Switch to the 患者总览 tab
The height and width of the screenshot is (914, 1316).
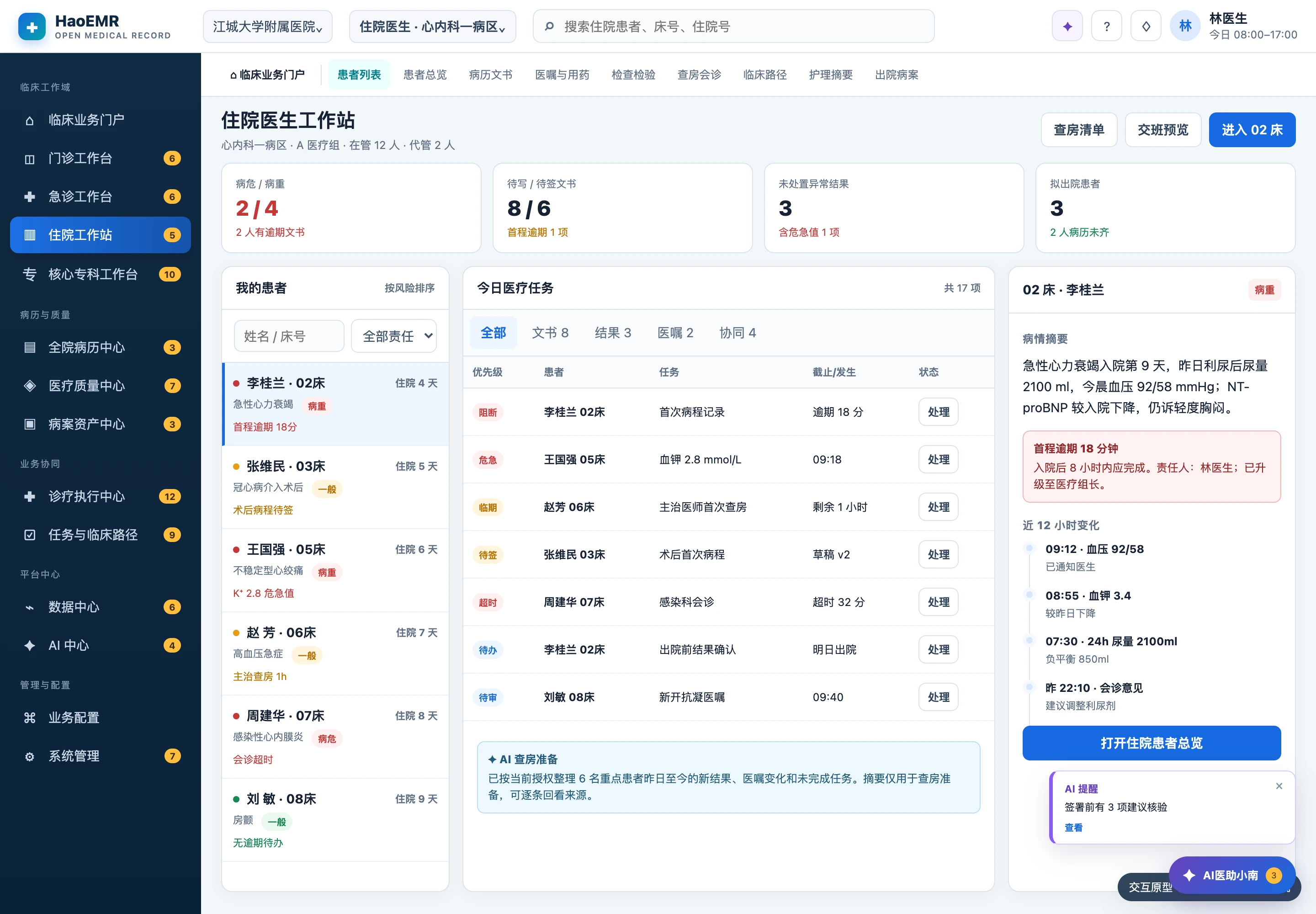point(425,75)
